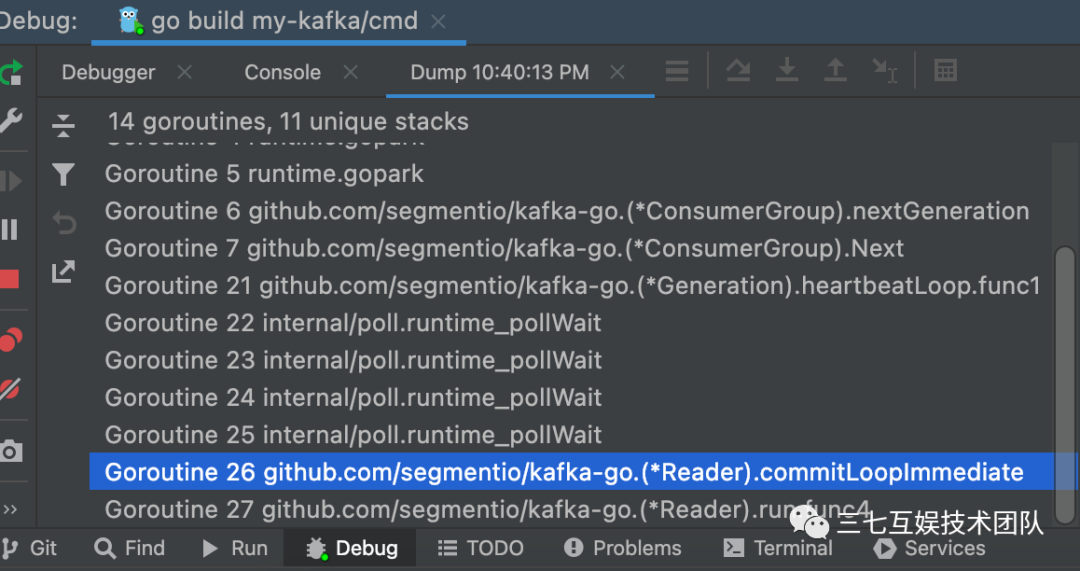
Task: Toggle Mute Breakpoints icon
Action: point(10,389)
